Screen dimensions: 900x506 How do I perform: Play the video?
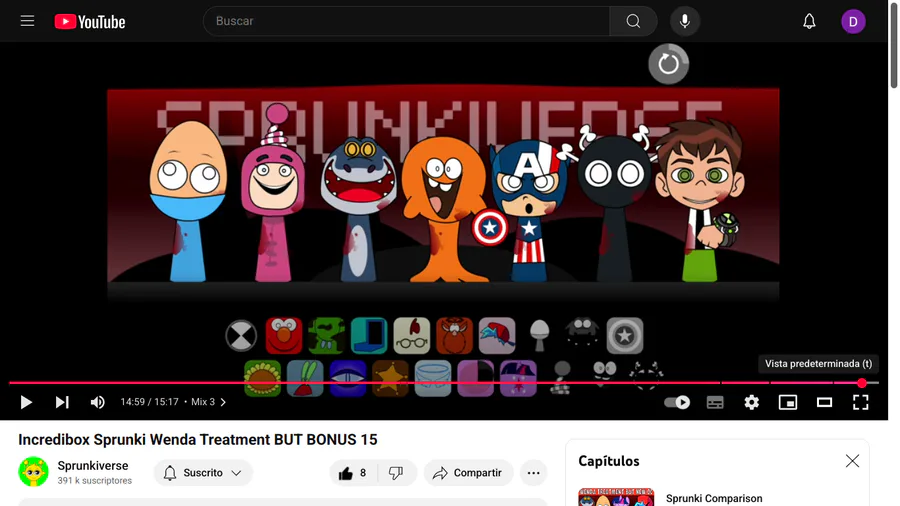26,402
